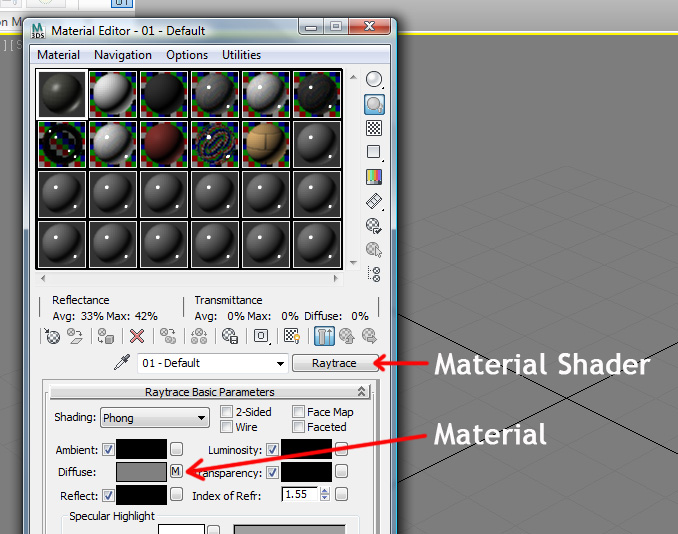Screen dimensions: 678x534
Task: Enable the 2-Sided checkbox
Action: 226,412
